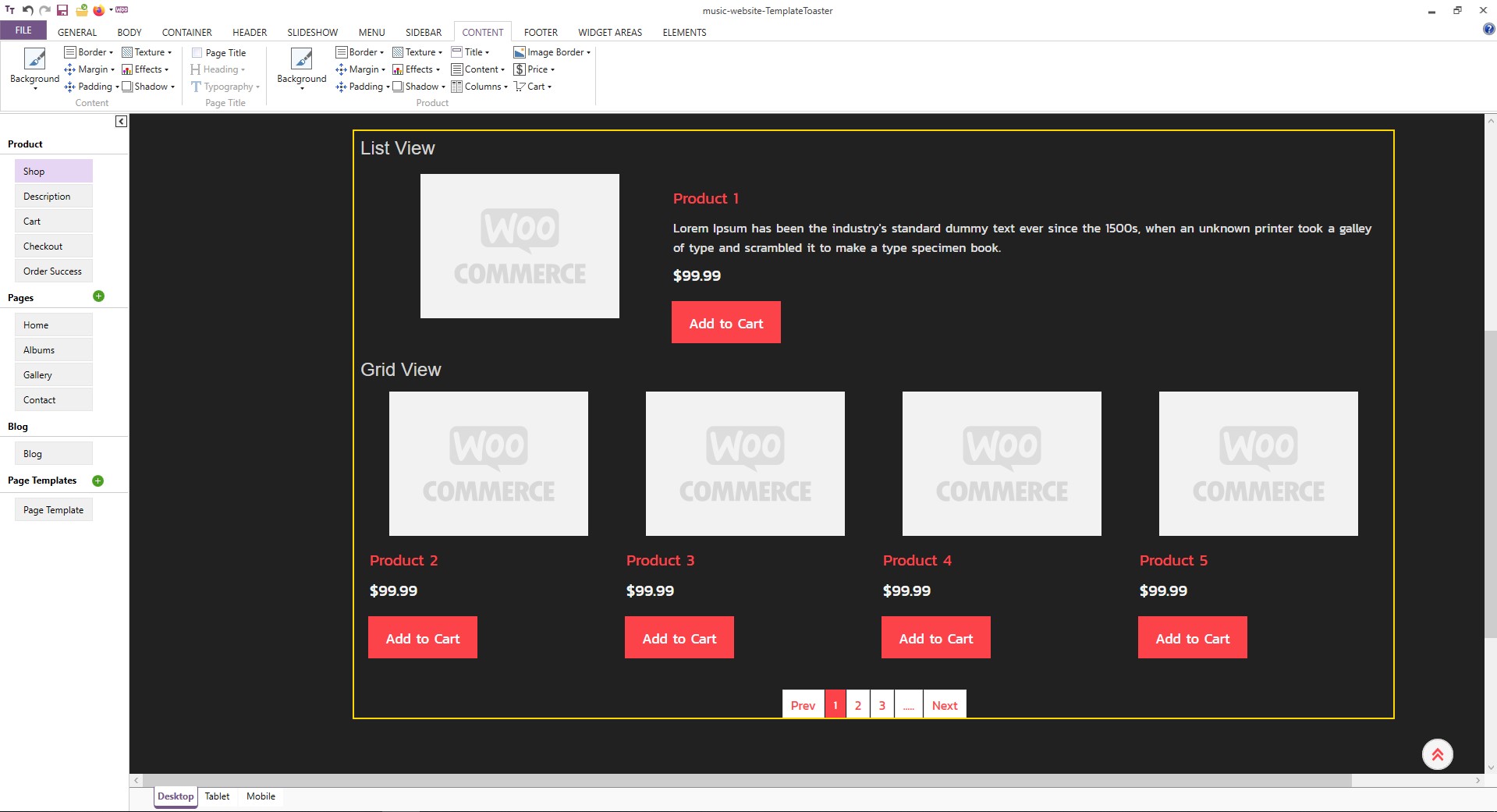Click the Undo arrow icon
The width and height of the screenshot is (1497, 812).
click(x=27, y=10)
